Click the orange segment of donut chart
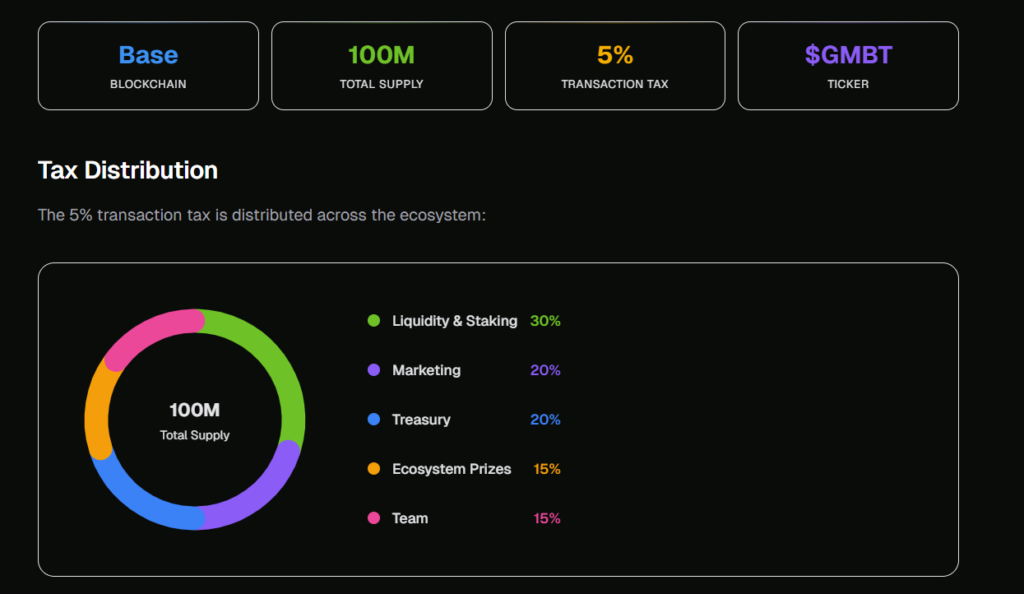1024x594 pixels. click(98, 408)
